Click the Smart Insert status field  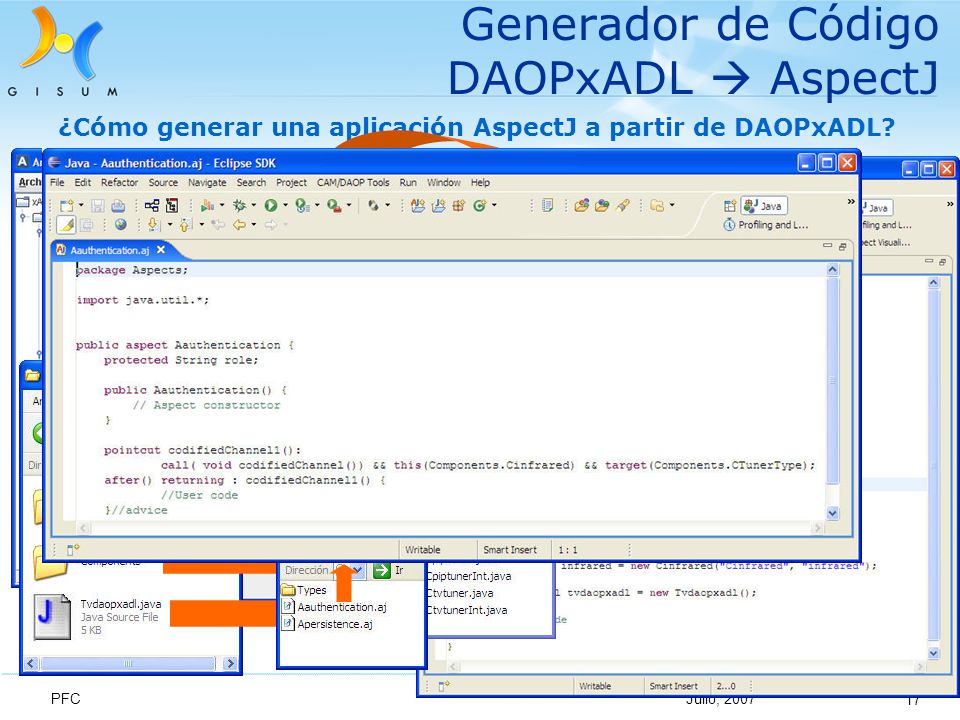(x=510, y=550)
